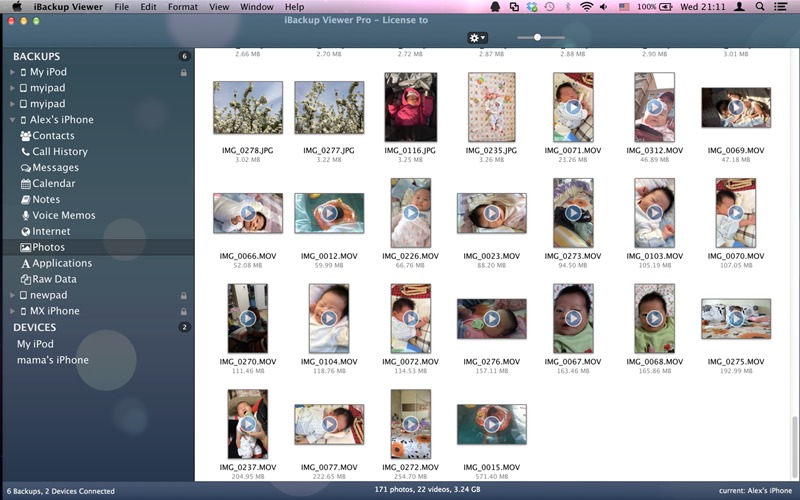Open the Messages section icon

pyautogui.click(x=25, y=168)
